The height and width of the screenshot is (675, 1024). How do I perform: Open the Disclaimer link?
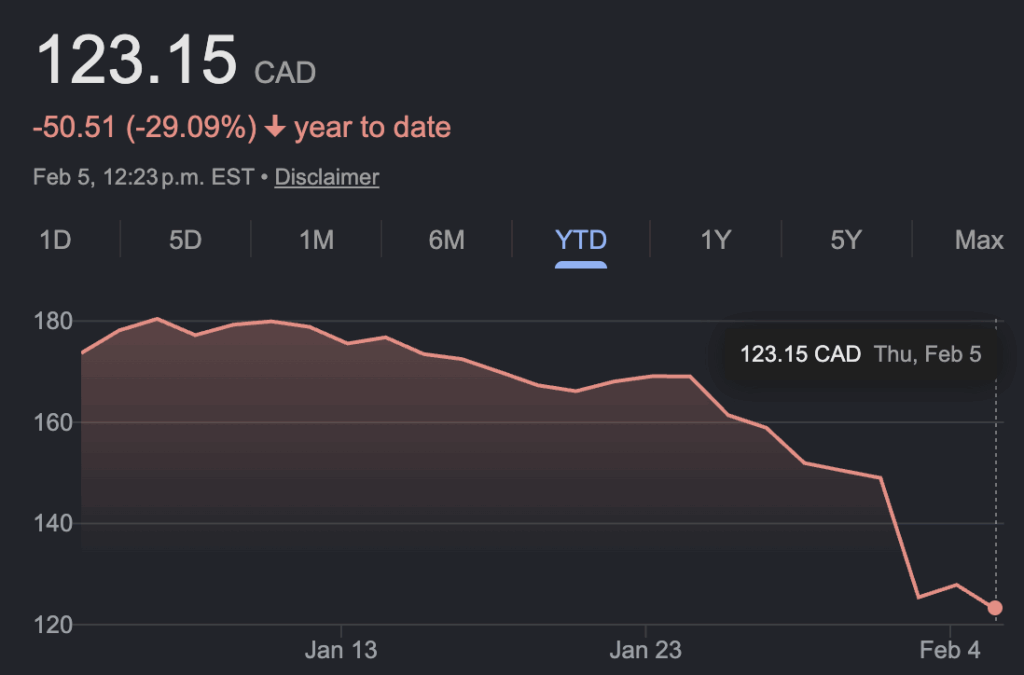coord(327,178)
